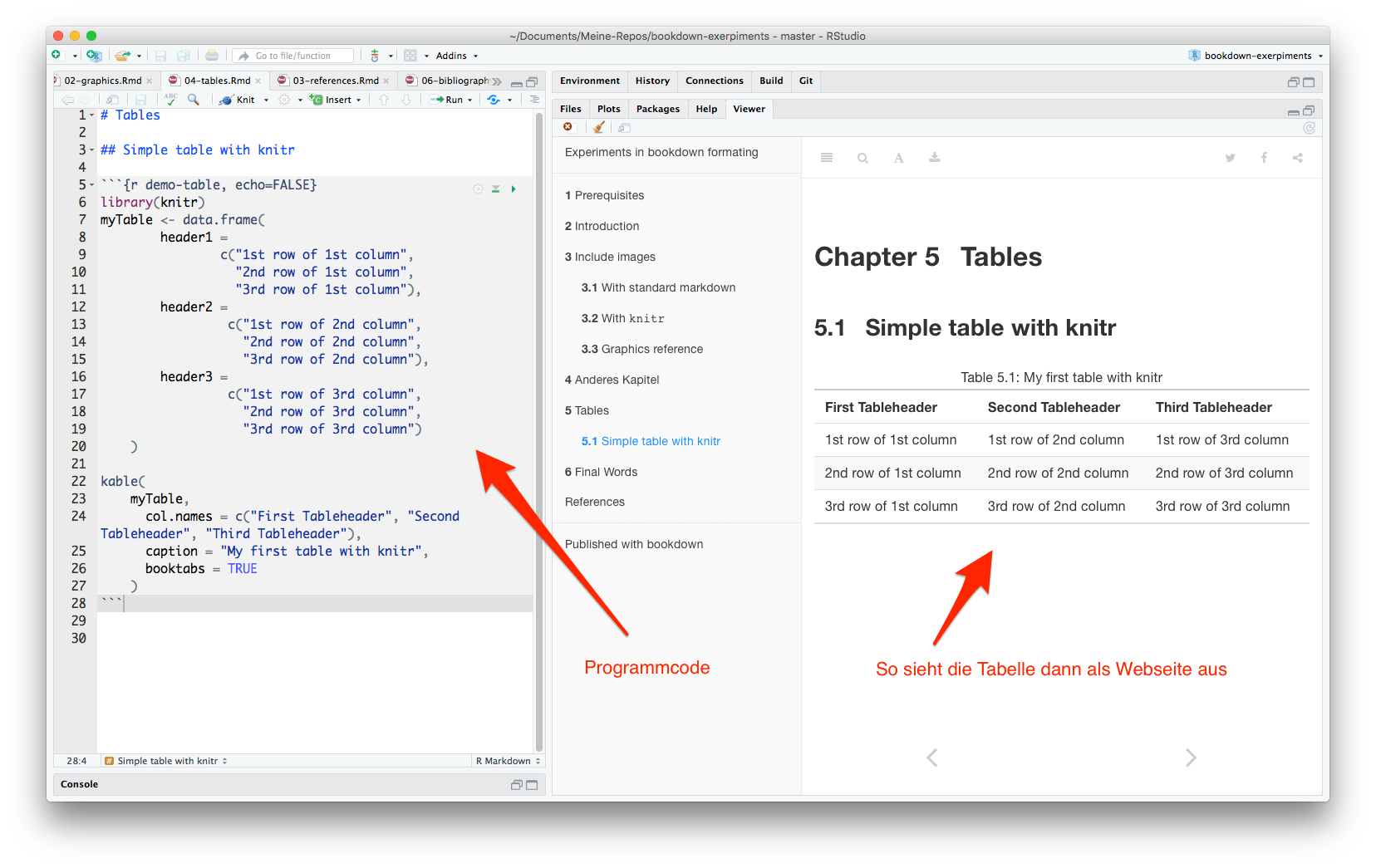This screenshot has height=868, width=1376.
Task: Open '1 Prerequisites' chapter link
Action: coord(605,195)
